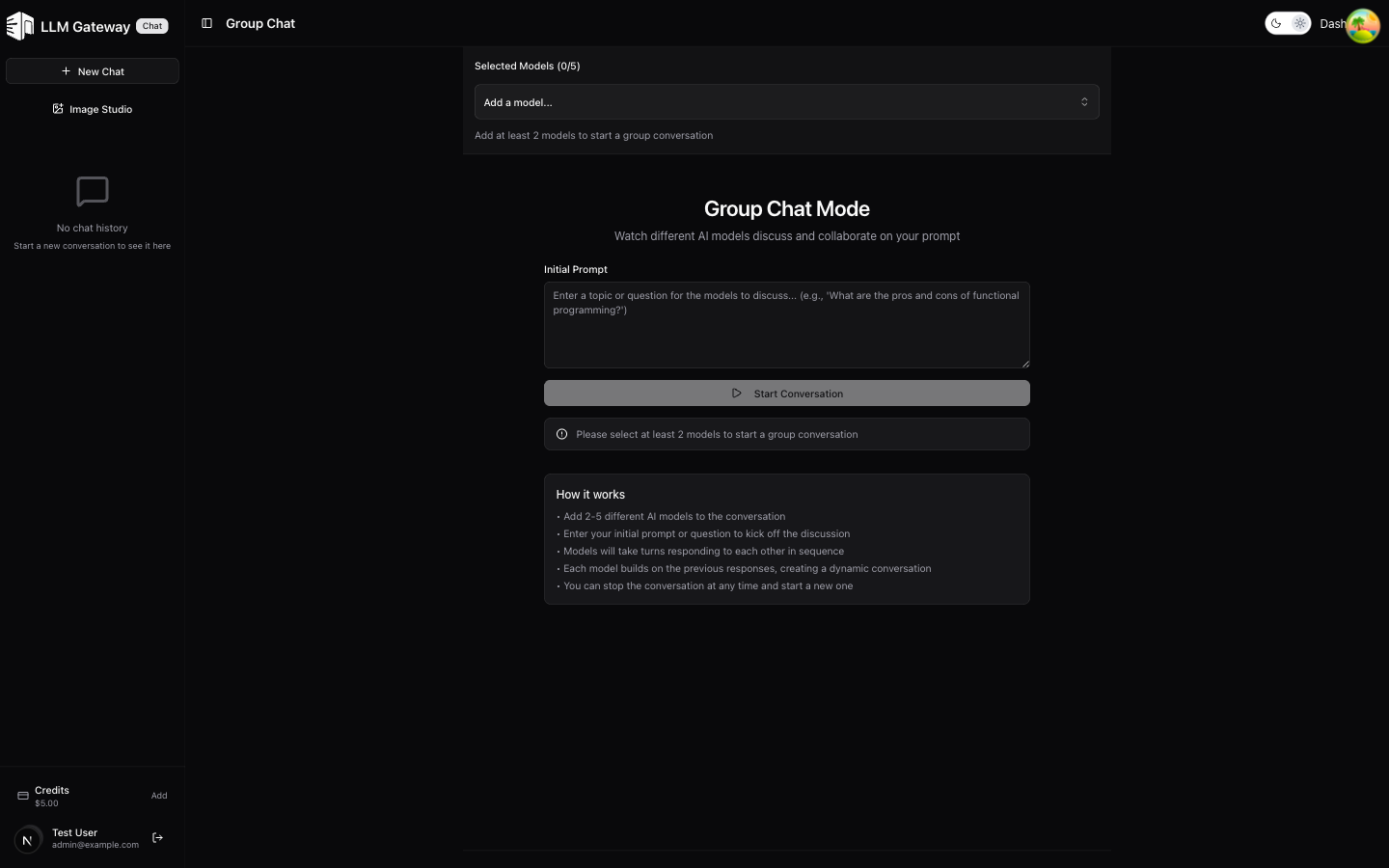
Task: Click Add next to Credits
Action: pos(159,796)
